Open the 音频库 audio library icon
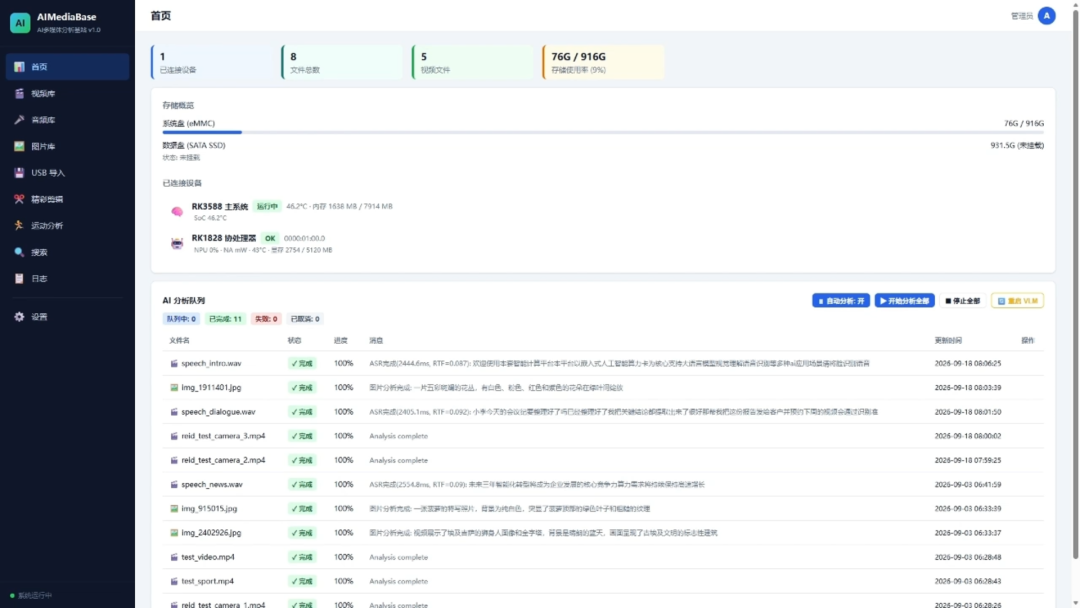This screenshot has width=1080, height=608. 19,120
